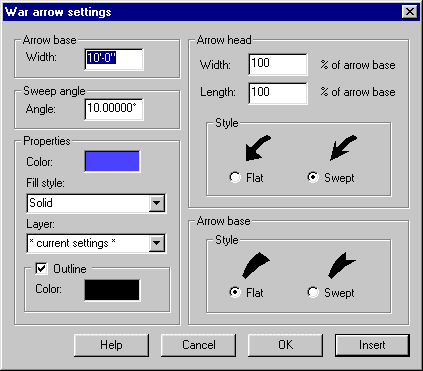Image resolution: width=423 pixels, height=371 pixels.
Task: Open the Layer dropdown arrow
Action: (x=157, y=243)
